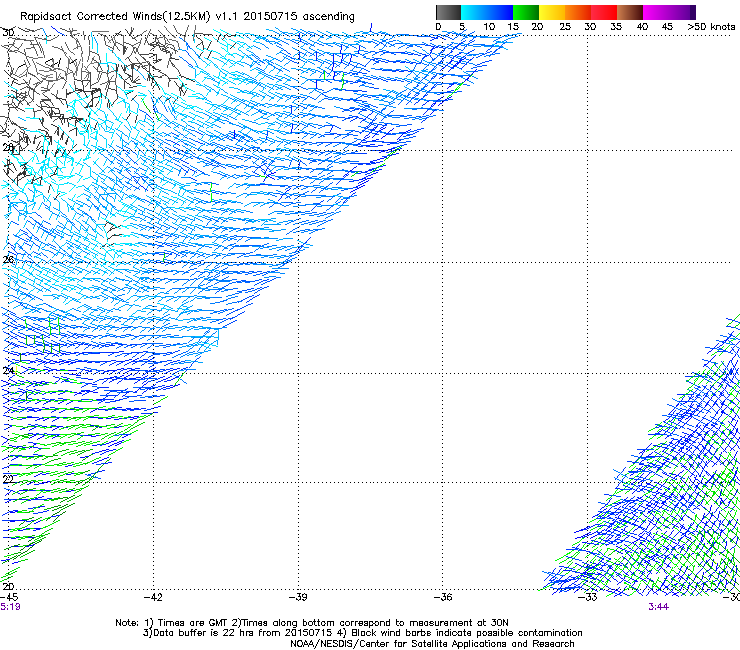This screenshot has width=740, height=650.
Task: Click the latitude label 24
Action: pos(8,370)
